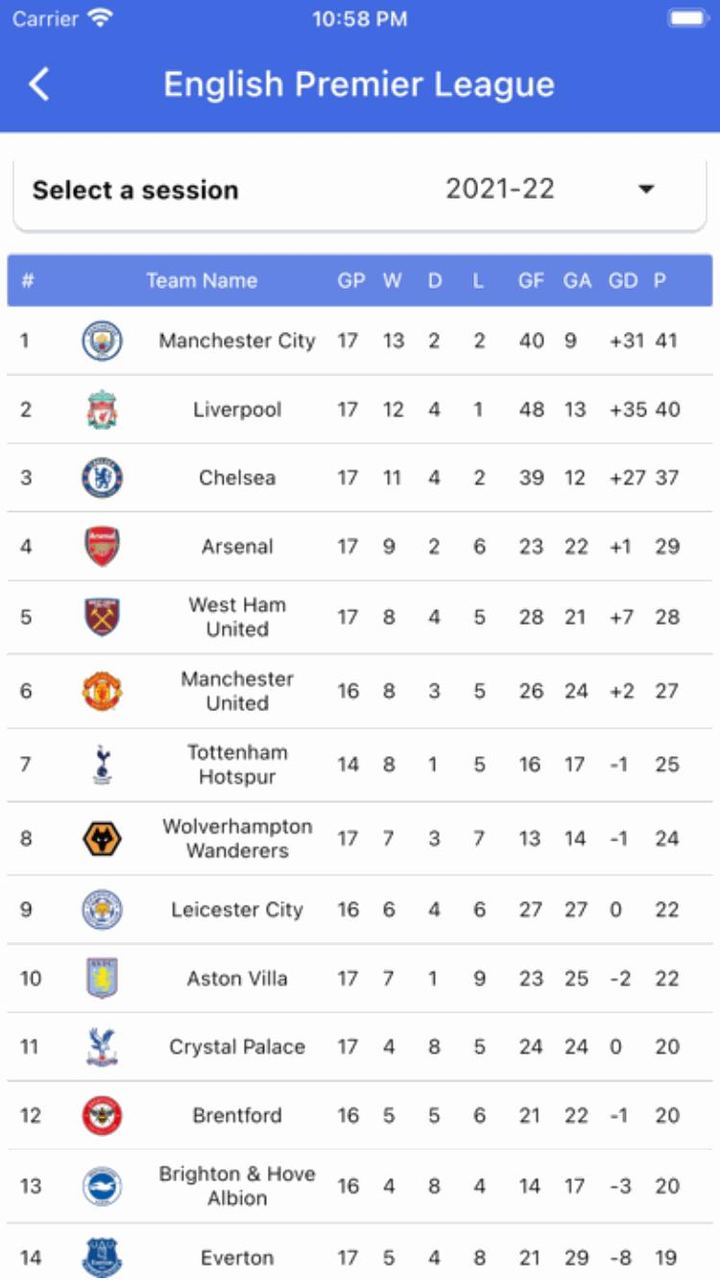Select the 2021-22 season value
The image size is (720, 1280).
coord(500,189)
